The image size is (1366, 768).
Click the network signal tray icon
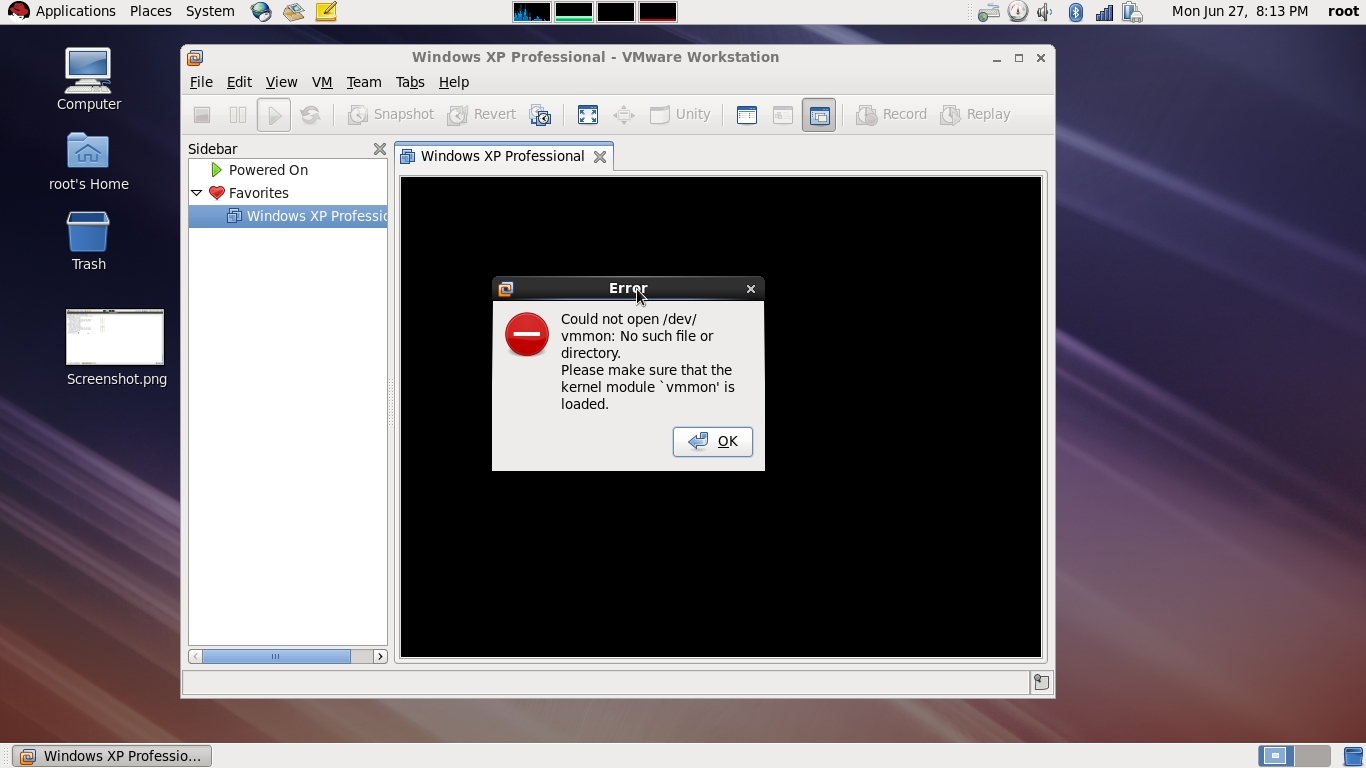point(1105,12)
